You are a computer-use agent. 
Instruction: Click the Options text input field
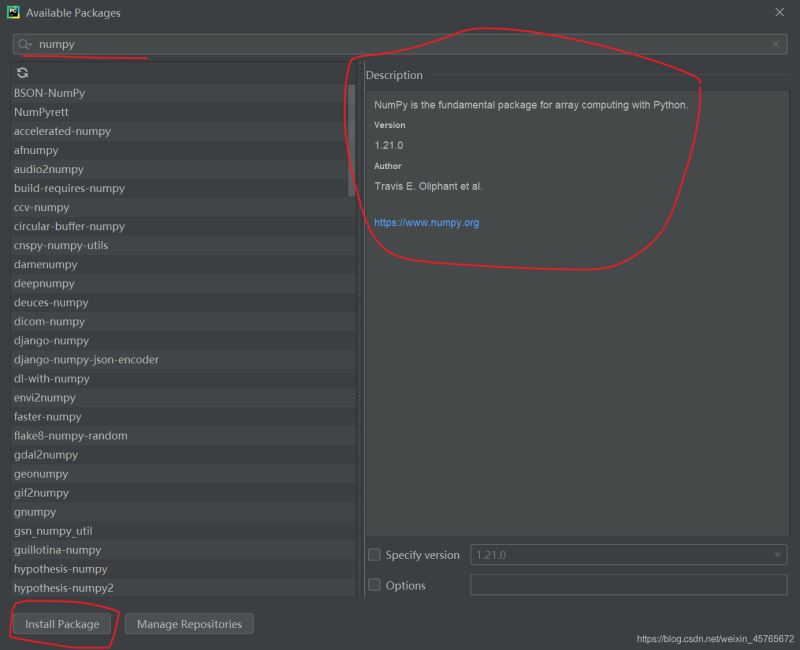[x=628, y=586]
